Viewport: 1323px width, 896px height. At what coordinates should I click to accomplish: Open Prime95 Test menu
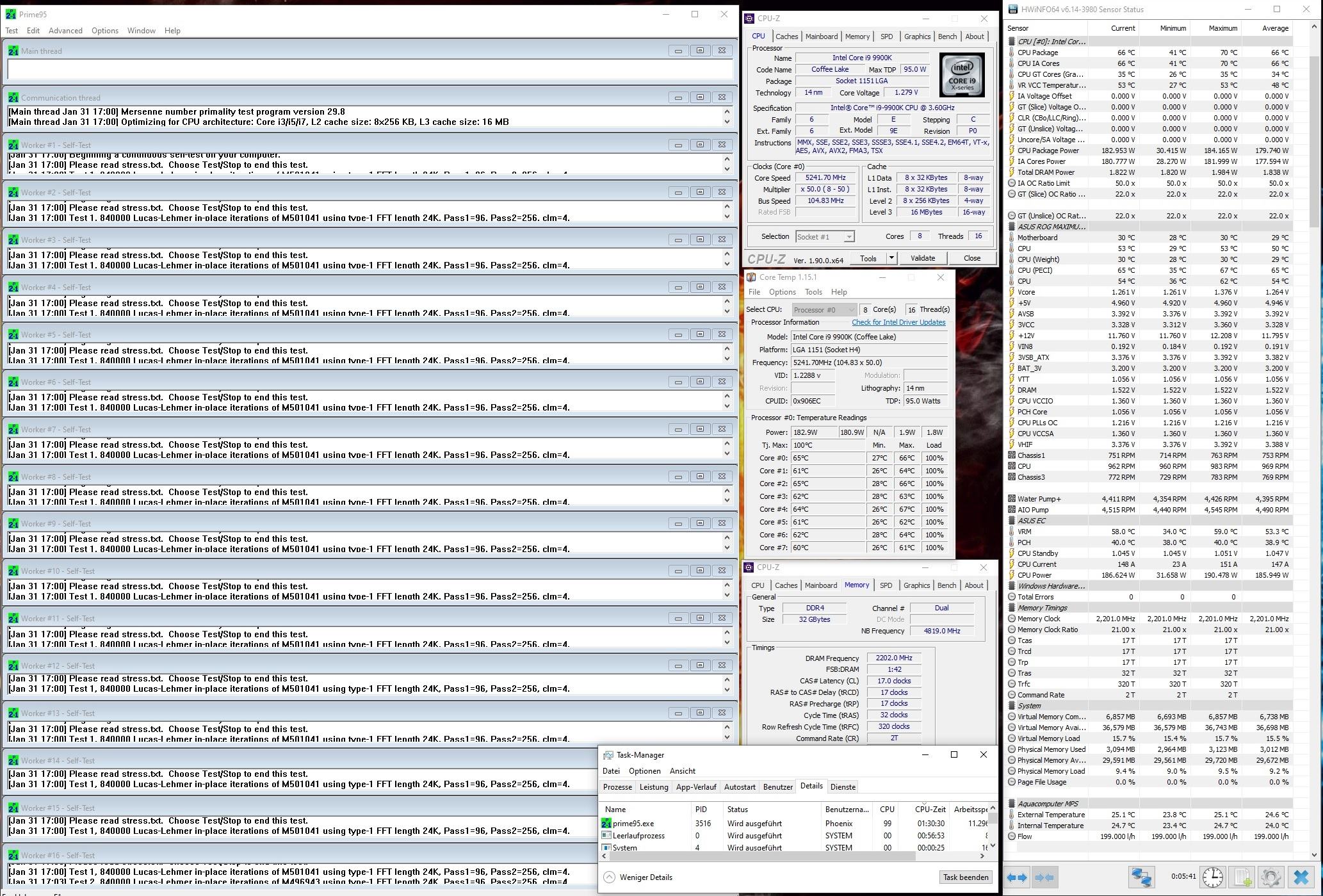[12, 31]
